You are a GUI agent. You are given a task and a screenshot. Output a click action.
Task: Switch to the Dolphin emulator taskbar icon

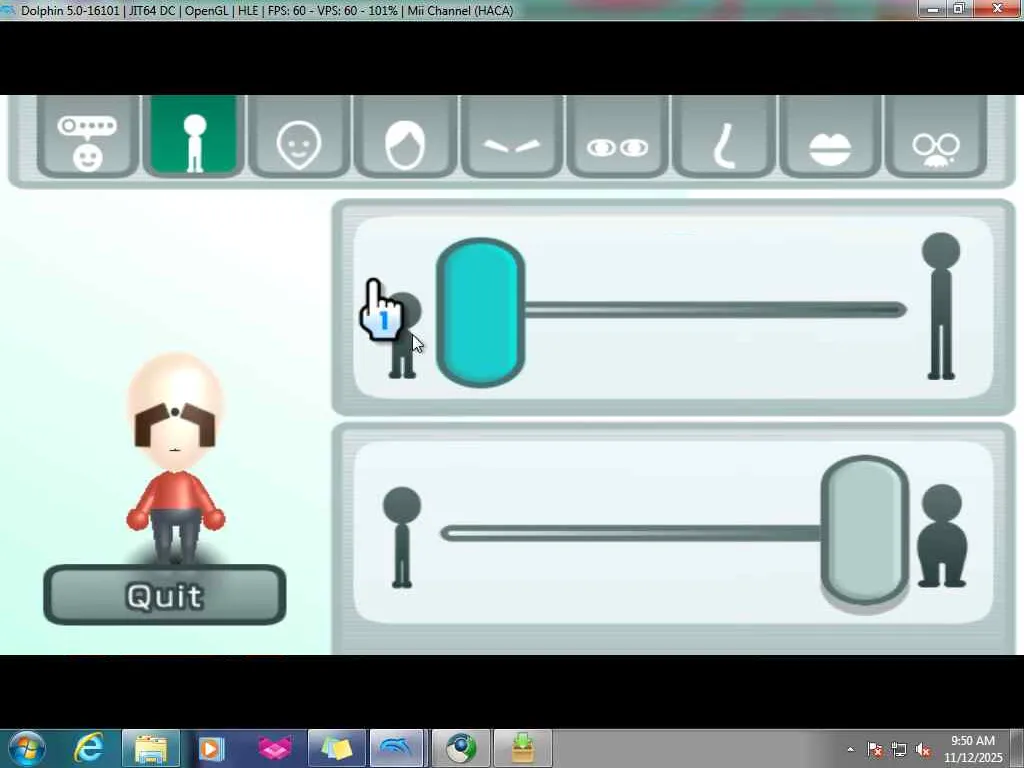[x=396, y=748]
